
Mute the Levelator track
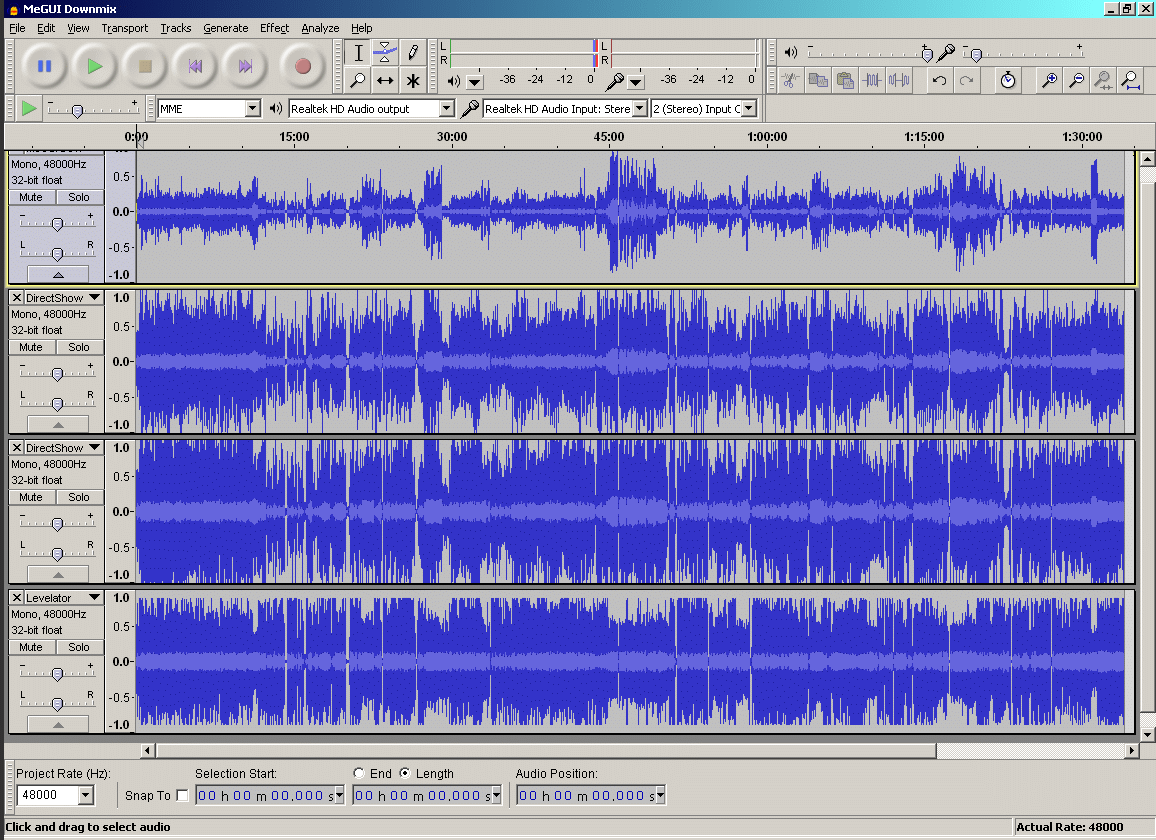(x=31, y=647)
